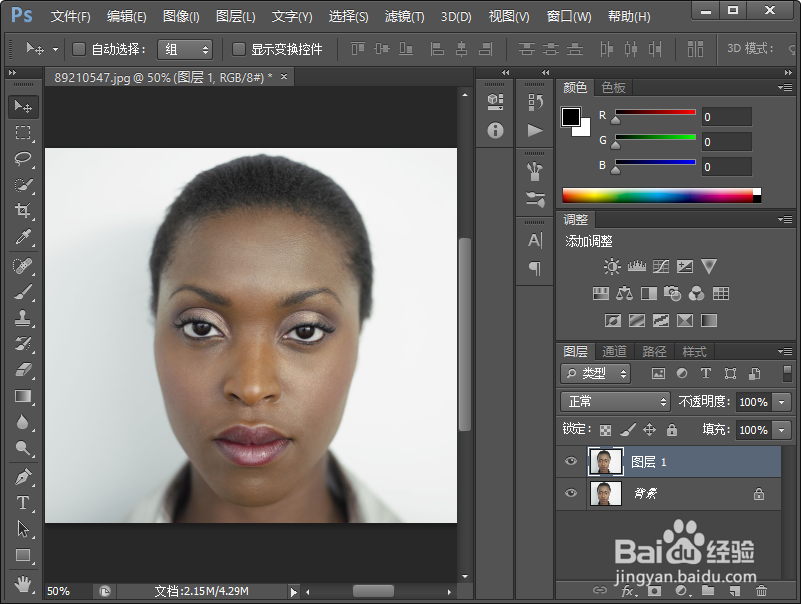This screenshot has width=801, height=604.
Task: Open the 不透明度 opacity dropdown arrow
Action: pos(782,402)
